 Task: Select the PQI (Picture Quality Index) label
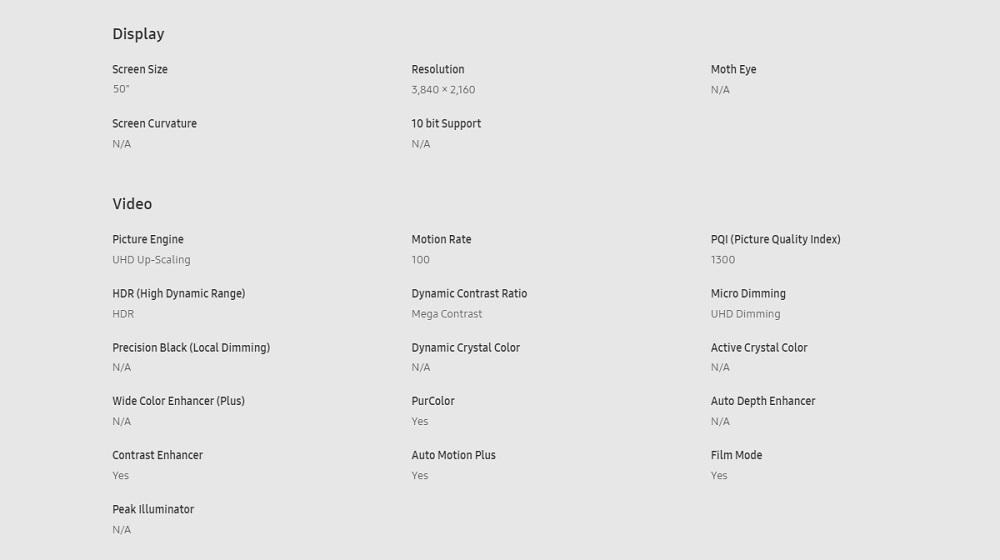776,240
